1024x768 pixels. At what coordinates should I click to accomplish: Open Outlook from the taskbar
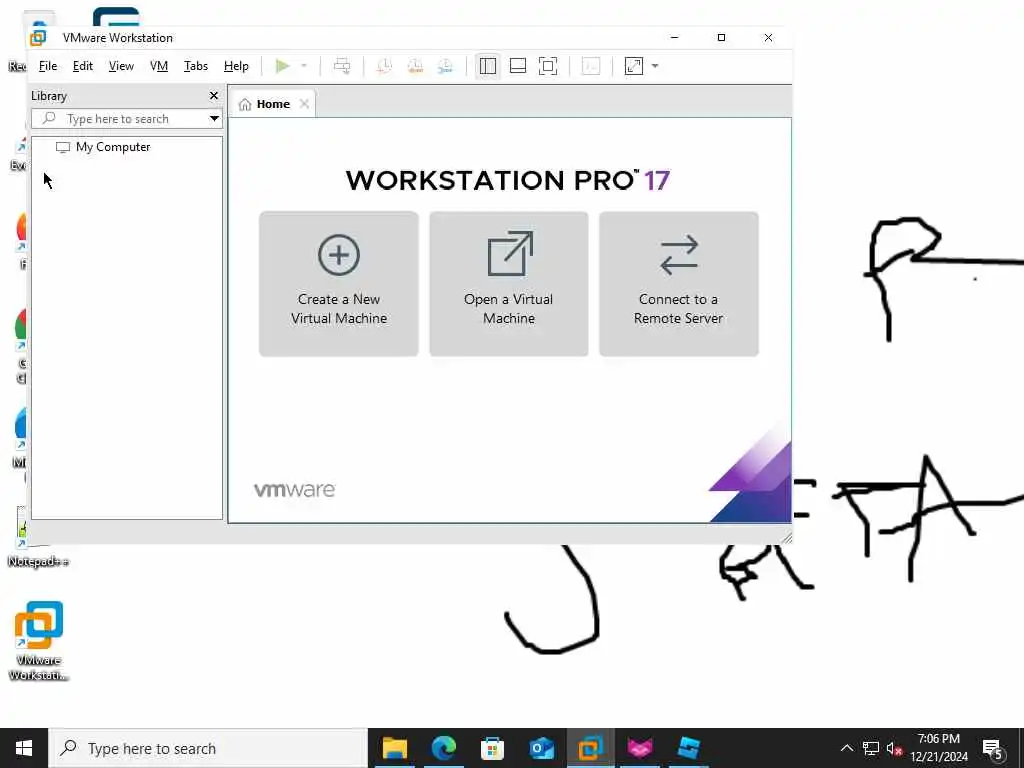(541, 748)
